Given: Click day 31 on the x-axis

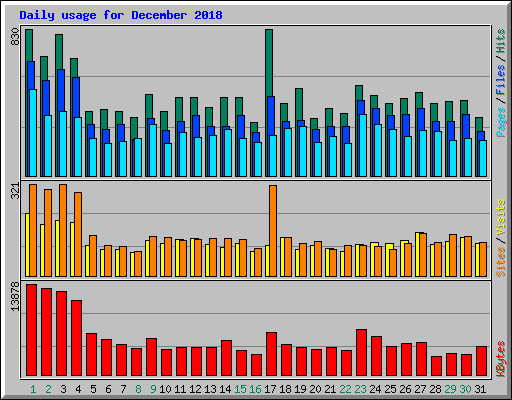Looking at the screenshot, I should pyautogui.click(x=480, y=389).
